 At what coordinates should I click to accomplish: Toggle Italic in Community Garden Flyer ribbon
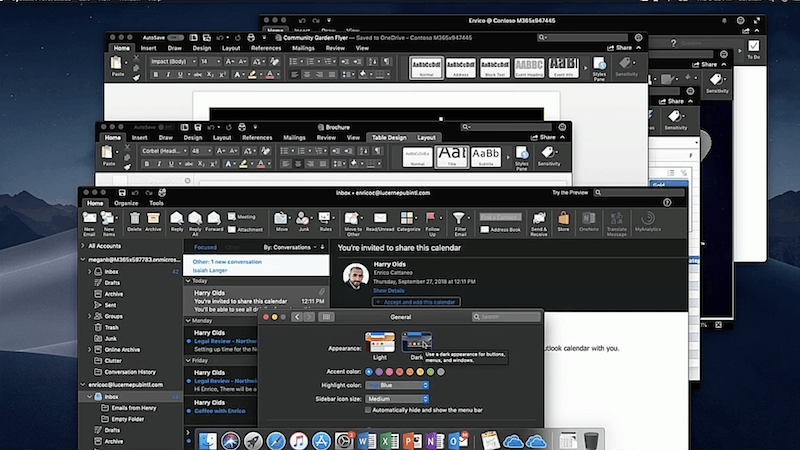point(168,75)
